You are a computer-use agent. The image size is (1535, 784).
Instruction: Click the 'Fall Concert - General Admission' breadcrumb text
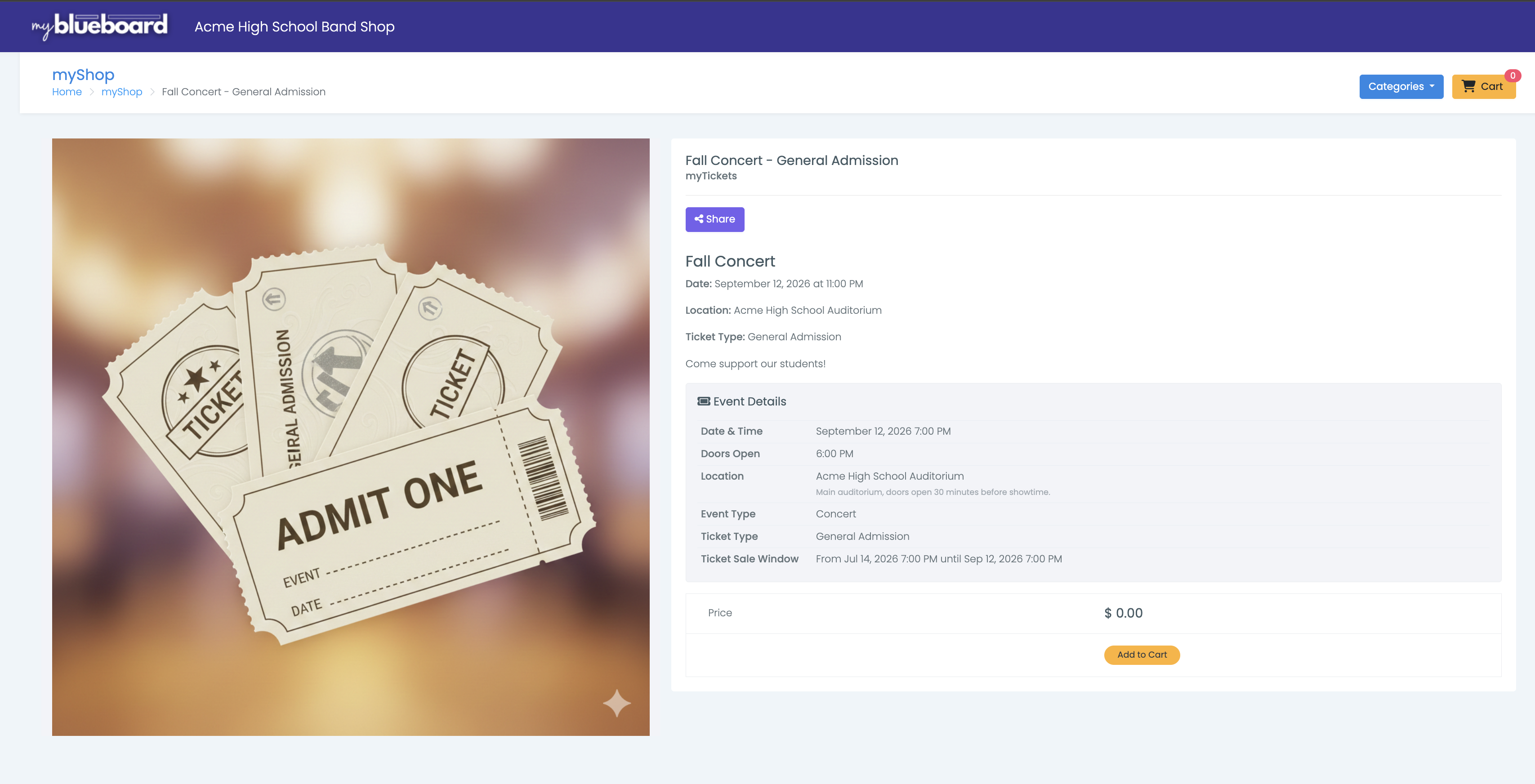[244, 92]
